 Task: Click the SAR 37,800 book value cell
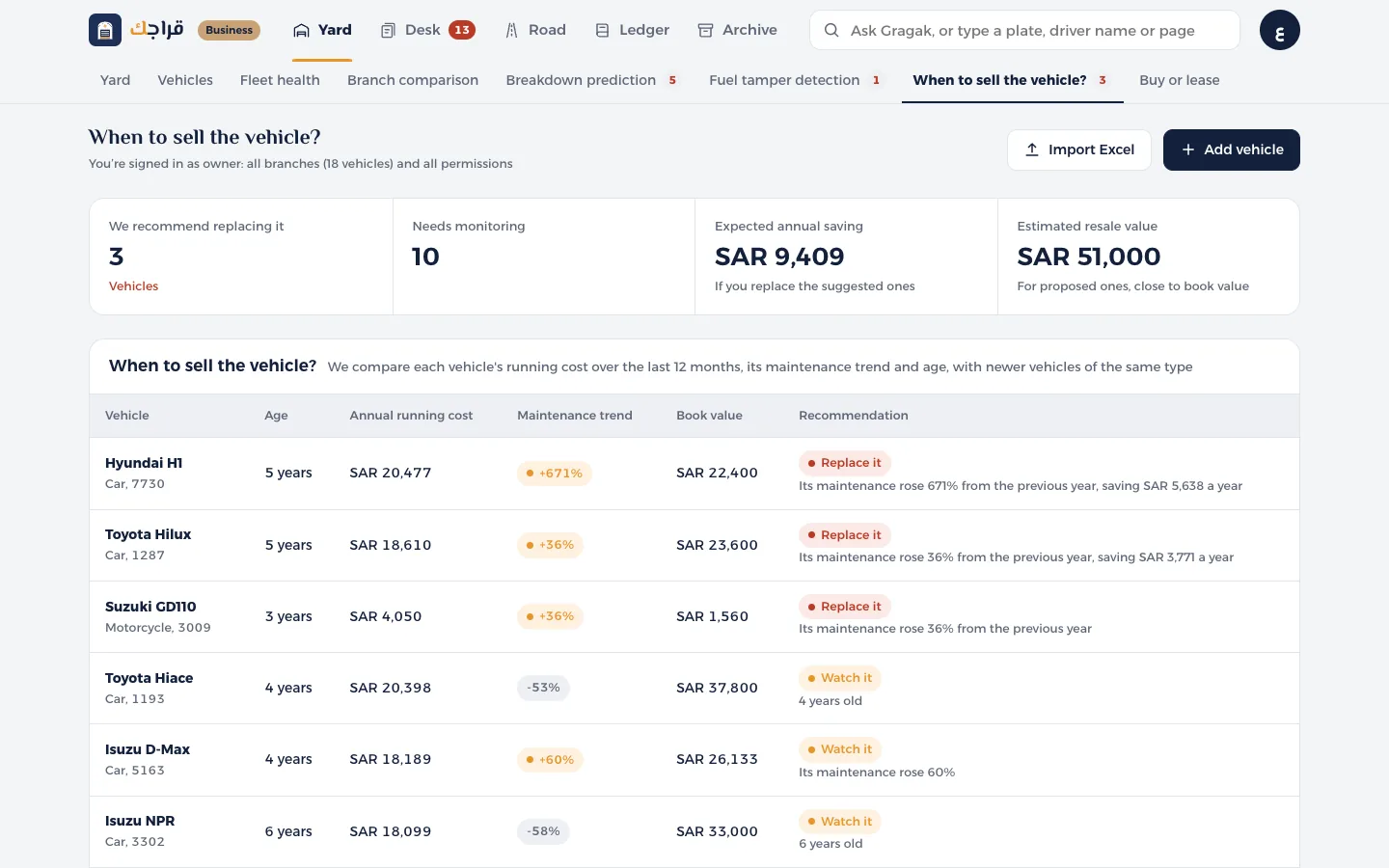coord(717,688)
